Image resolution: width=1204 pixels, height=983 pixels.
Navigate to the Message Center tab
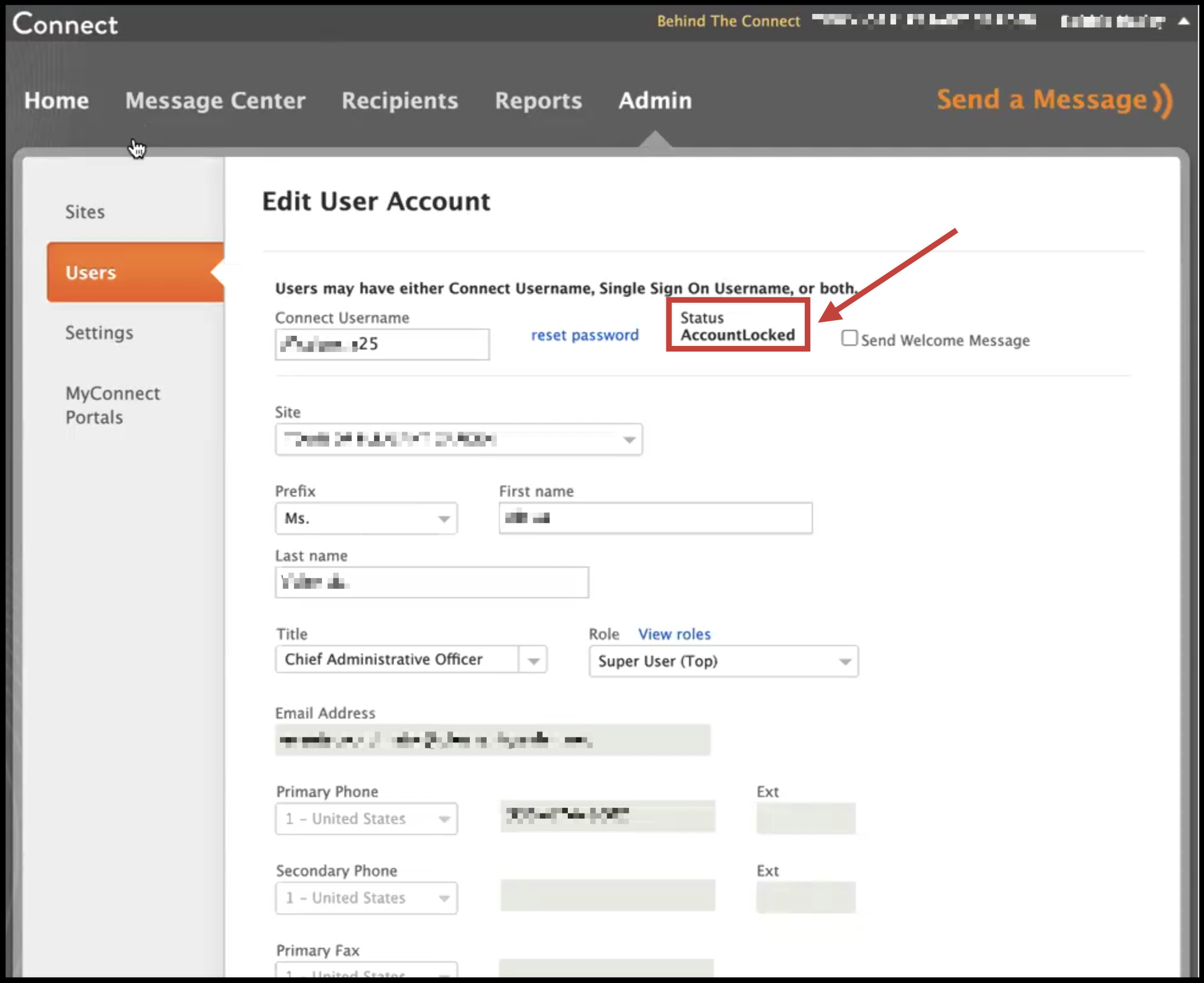(216, 101)
